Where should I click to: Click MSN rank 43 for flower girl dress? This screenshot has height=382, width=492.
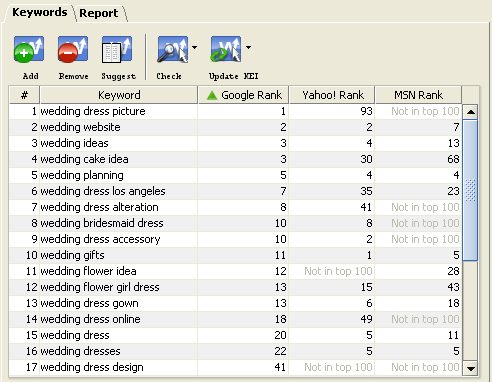click(453, 287)
